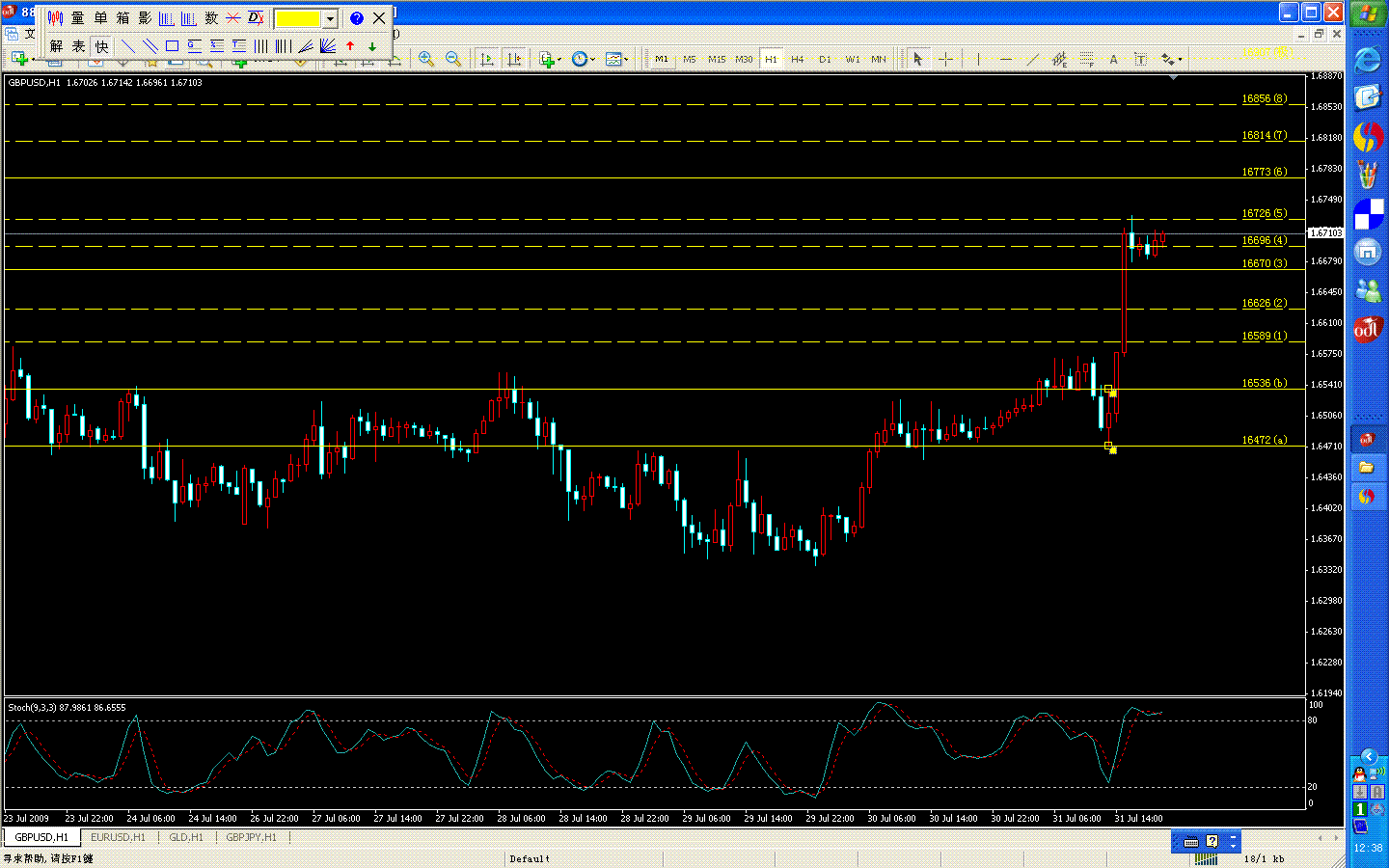The height and width of the screenshot is (868, 1389).
Task: Select the vertical line drawing tool
Action: [x=978, y=59]
